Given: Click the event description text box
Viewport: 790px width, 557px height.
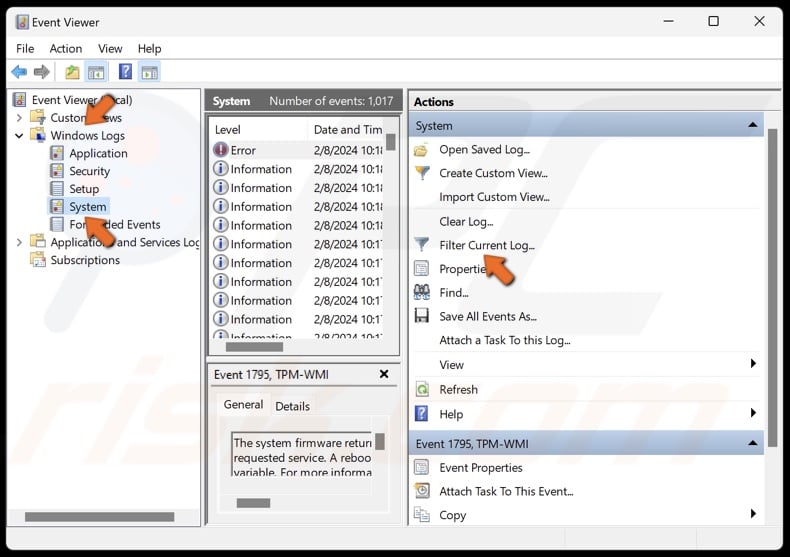Looking at the screenshot, I should (x=302, y=454).
